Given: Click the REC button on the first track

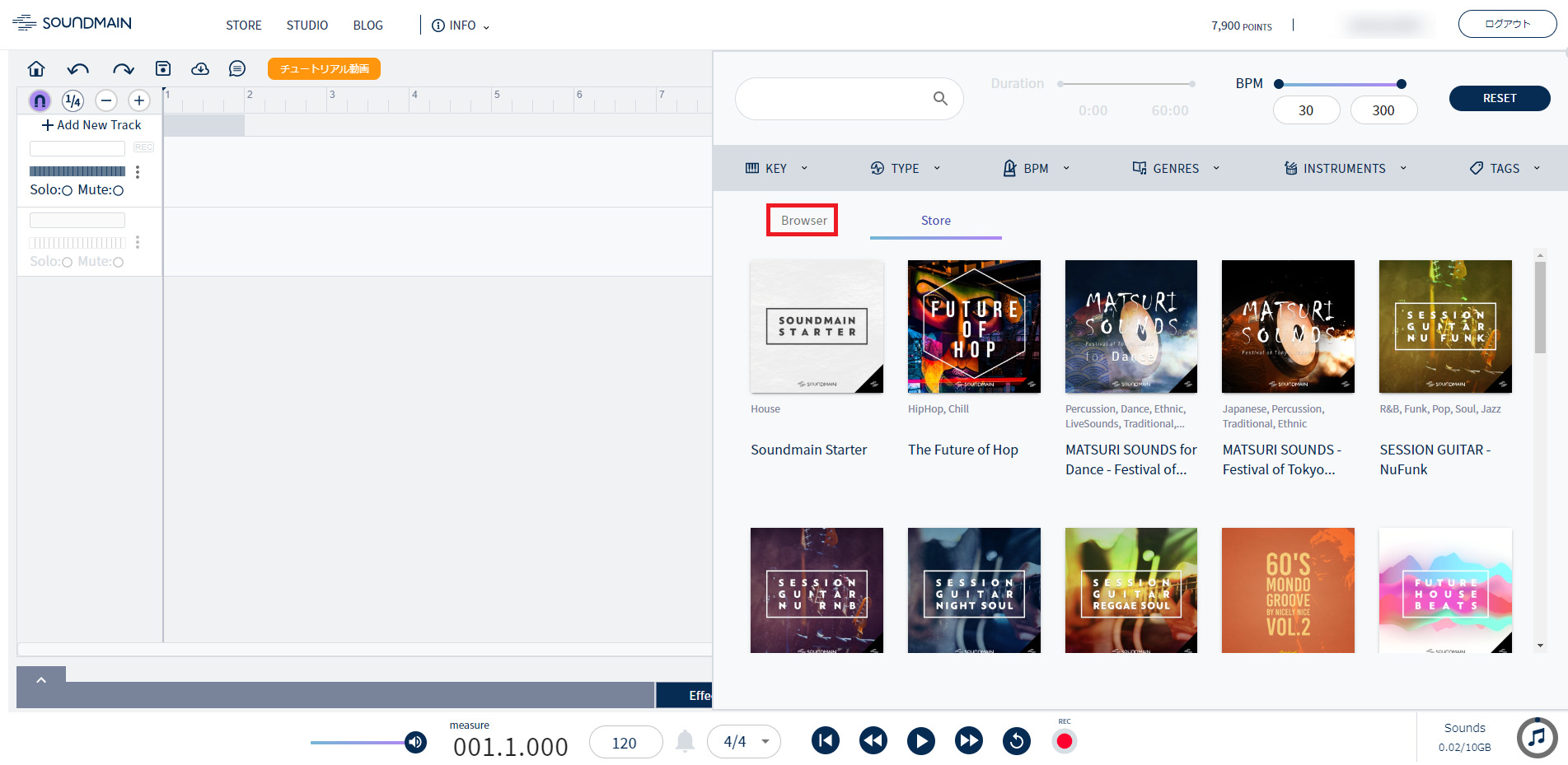Looking at the screenshot, I should (143, 147).
